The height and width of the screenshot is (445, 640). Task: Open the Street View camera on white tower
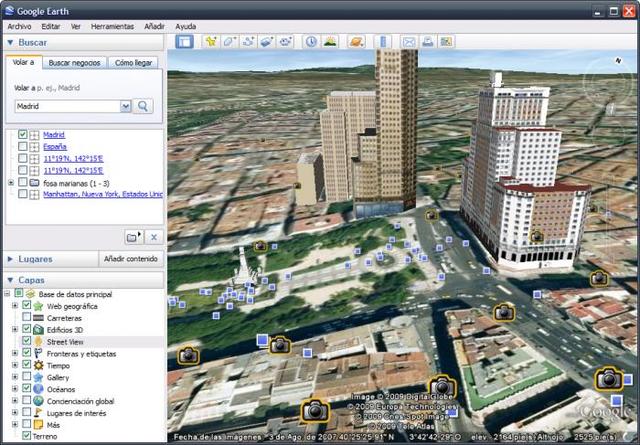click(x=536, y=236)
